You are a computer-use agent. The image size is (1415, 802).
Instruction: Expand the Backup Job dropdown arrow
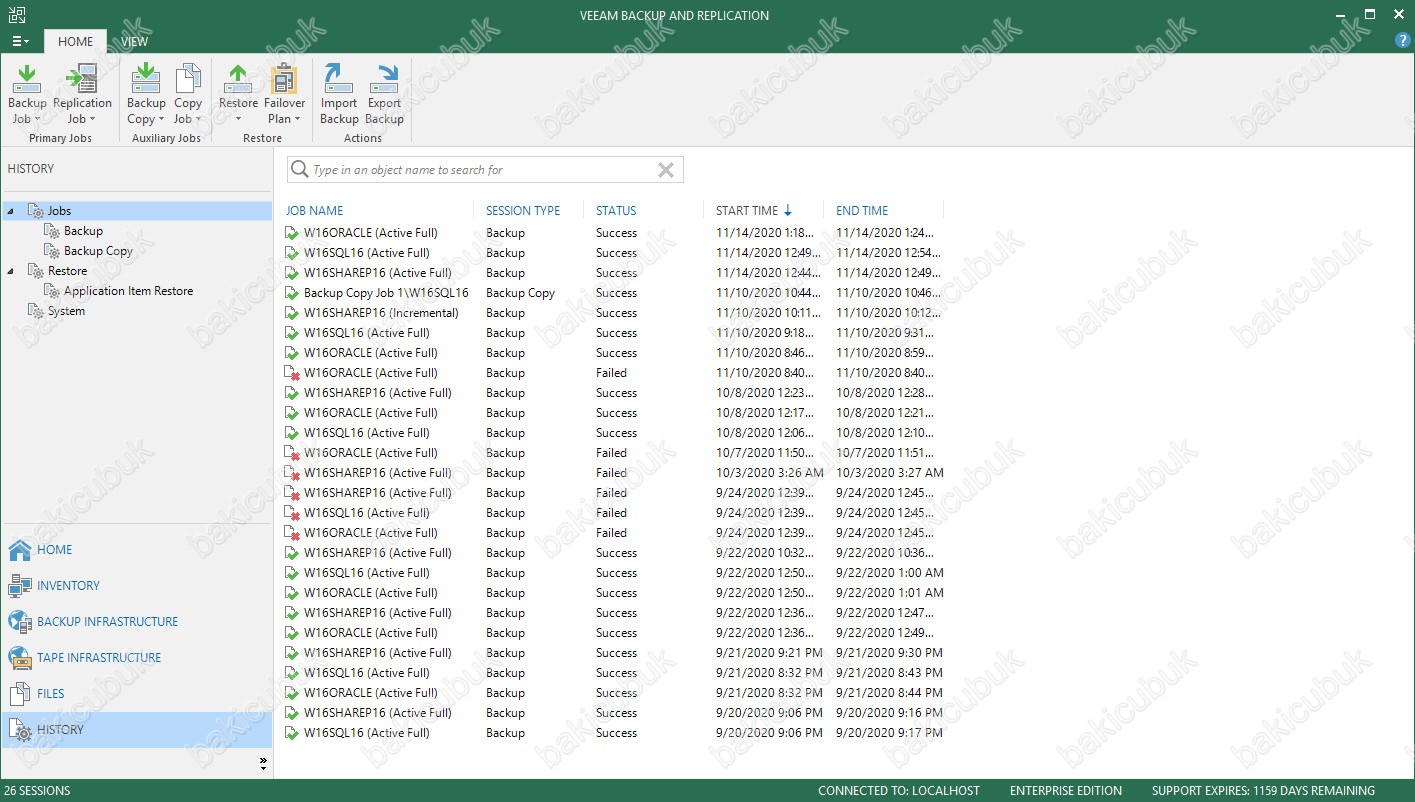[x=37, y=120]
